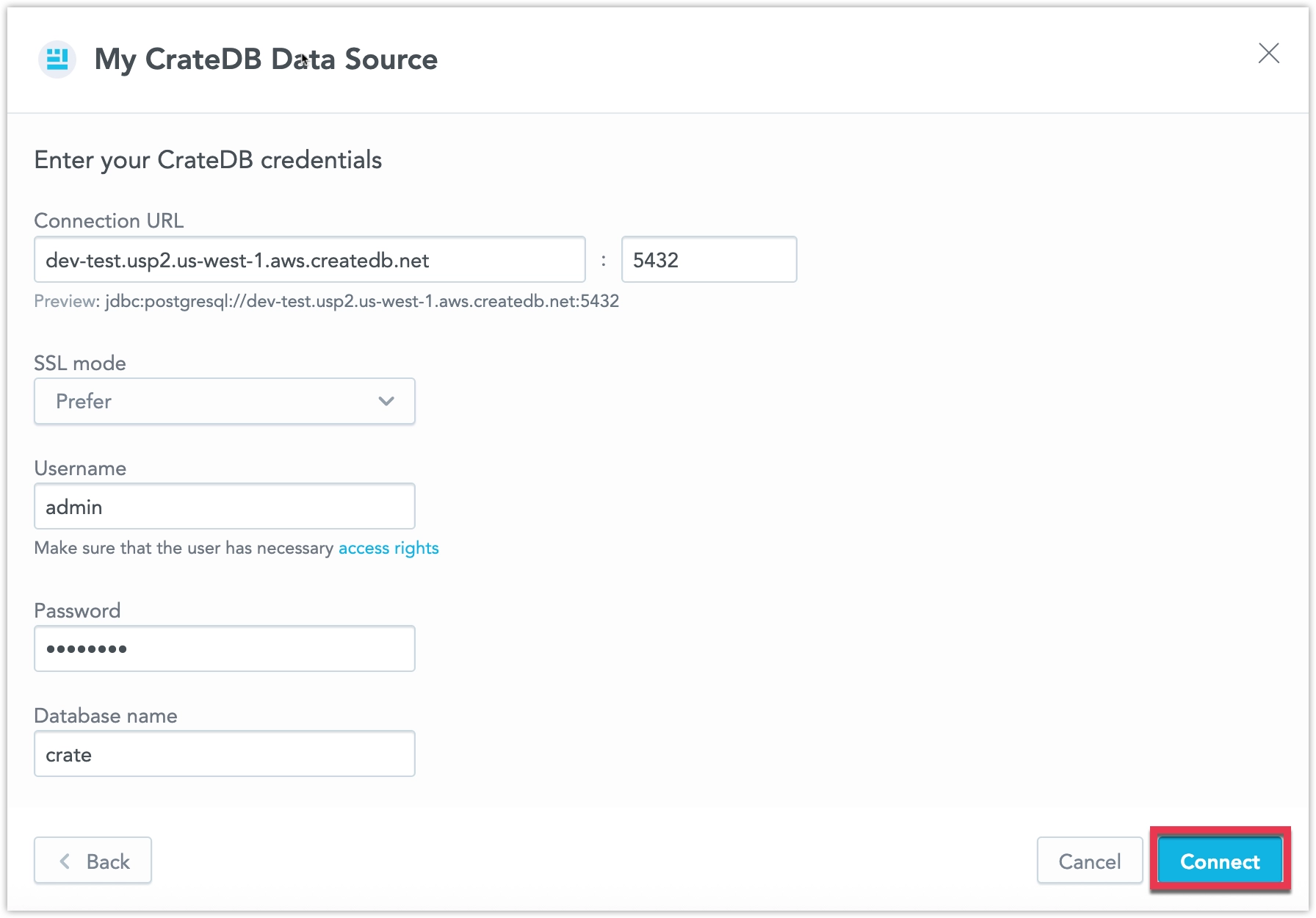The image size is (1316, 918).
Task: Click the Connection URL label
Action: click(x=108, y=220)
